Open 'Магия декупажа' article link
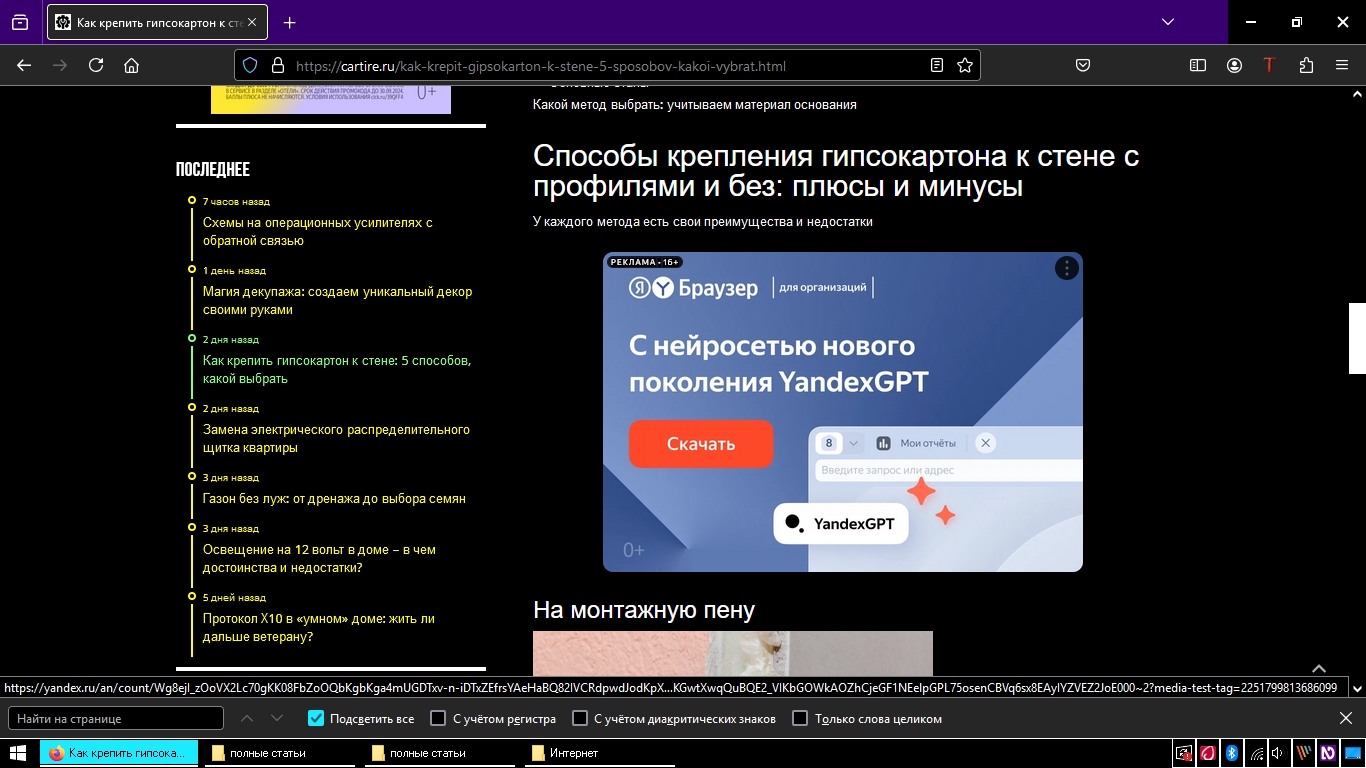Viewport: 1366px width, 768px height. [337, 301]
